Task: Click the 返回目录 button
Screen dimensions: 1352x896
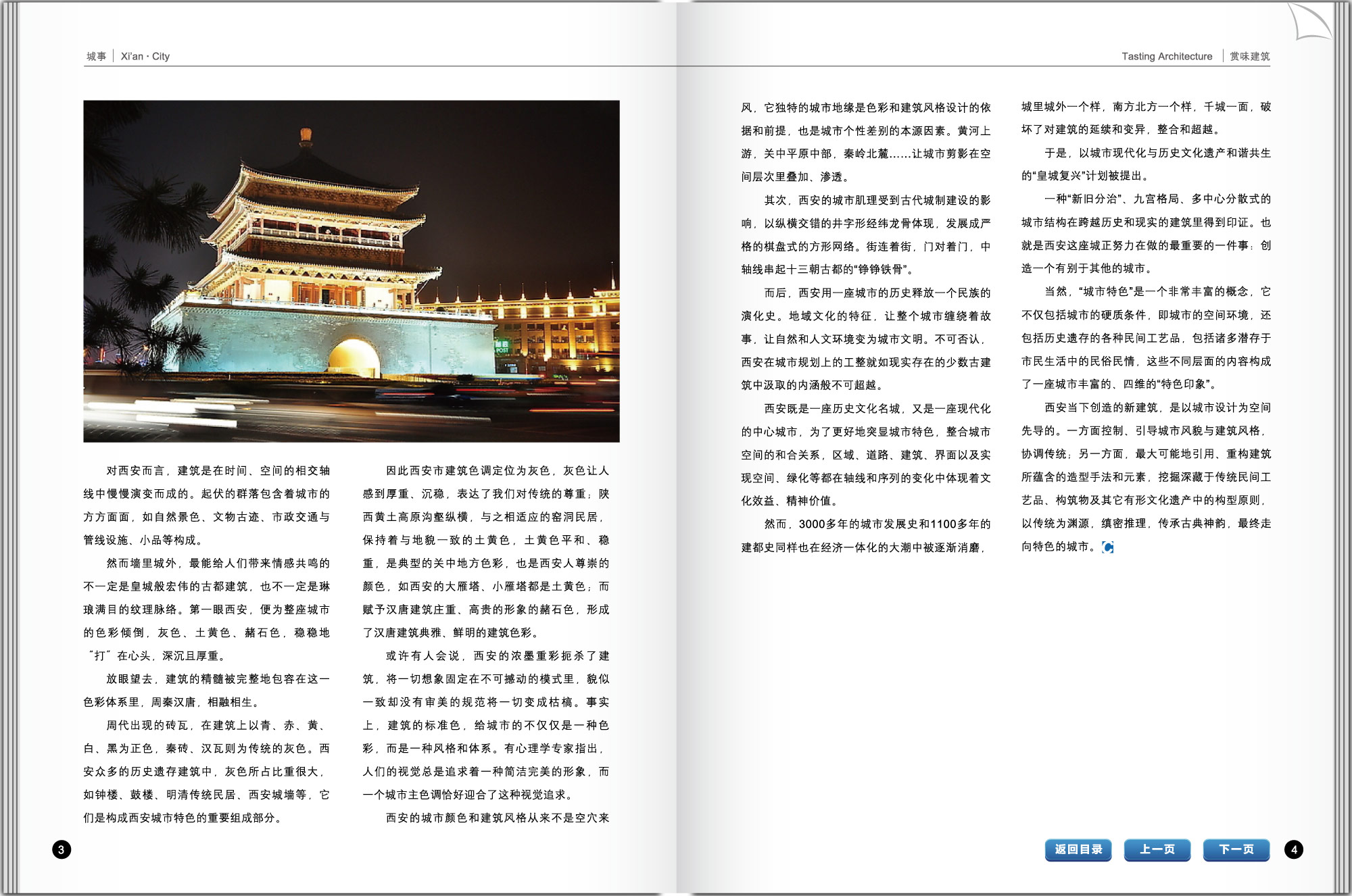Action: click(x=1078, y=849)
